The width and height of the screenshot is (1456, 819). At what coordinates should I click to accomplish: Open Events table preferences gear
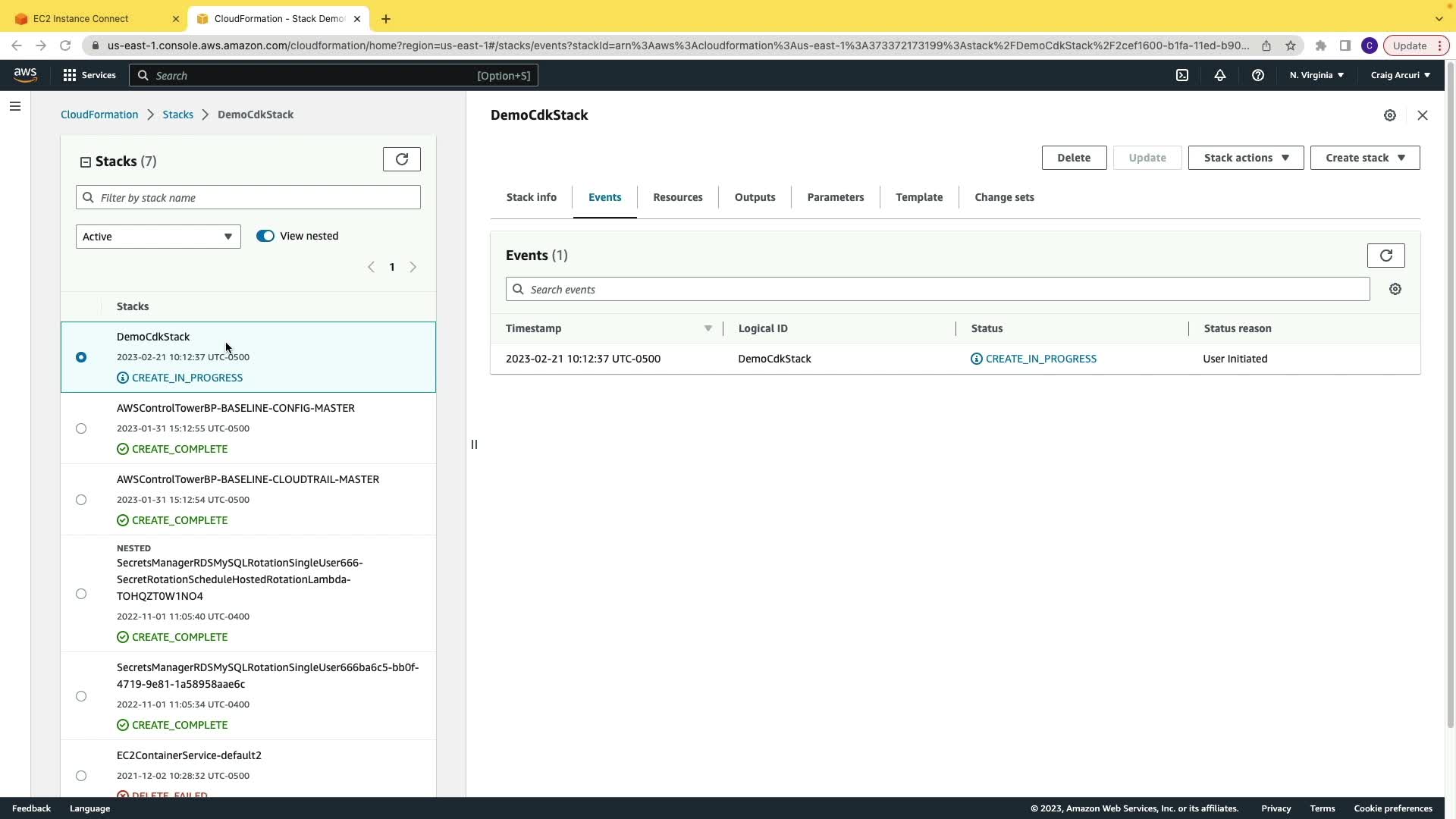coord(1395,289)
